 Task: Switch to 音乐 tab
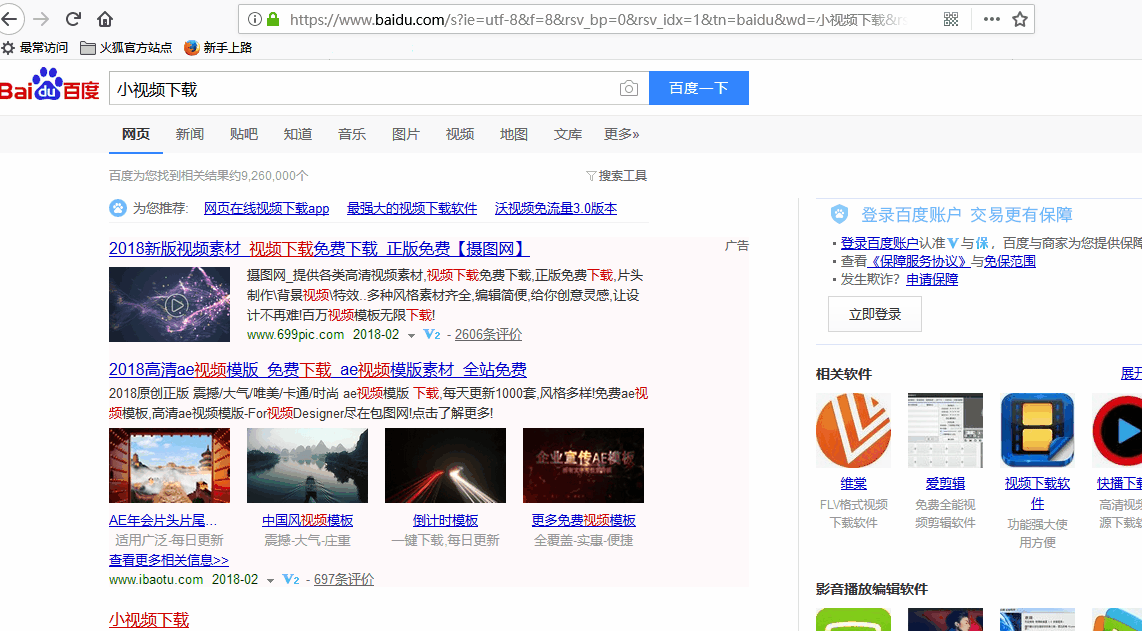click(x=352, y=134)
